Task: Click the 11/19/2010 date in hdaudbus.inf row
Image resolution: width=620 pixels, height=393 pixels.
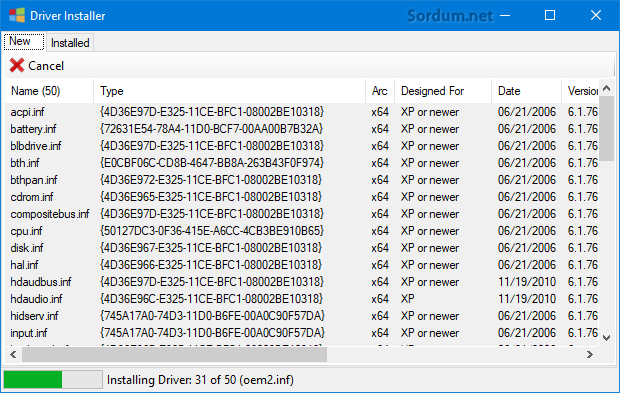Action: [527, 282]
